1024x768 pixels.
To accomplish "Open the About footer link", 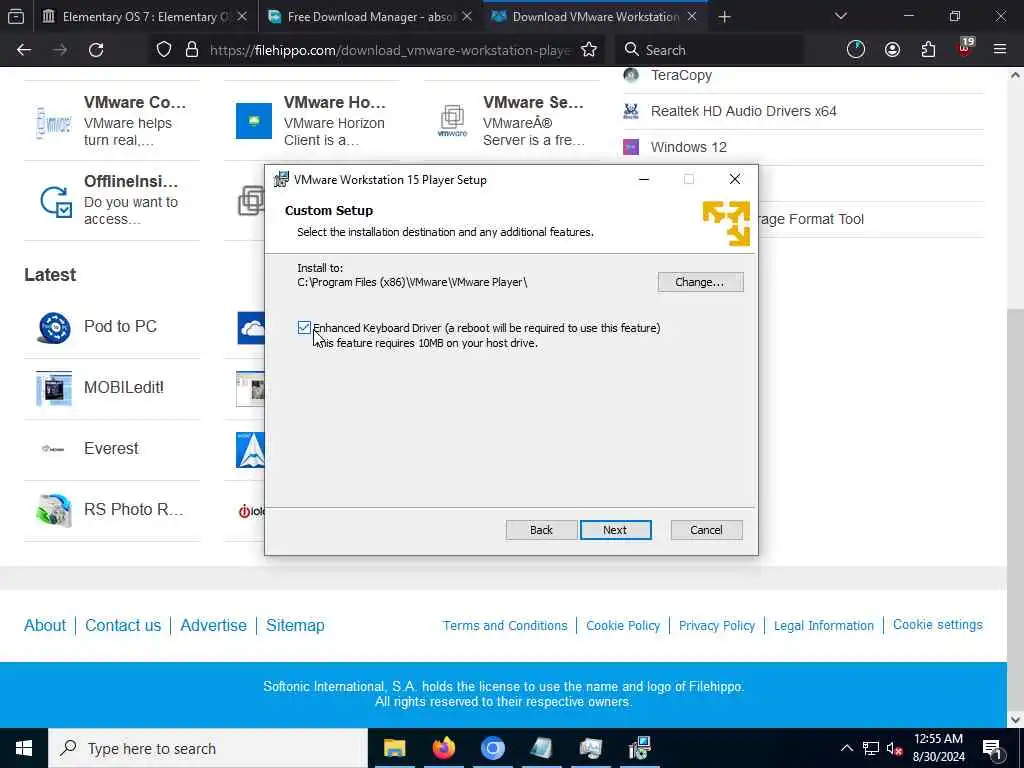I will pos(45,626).
